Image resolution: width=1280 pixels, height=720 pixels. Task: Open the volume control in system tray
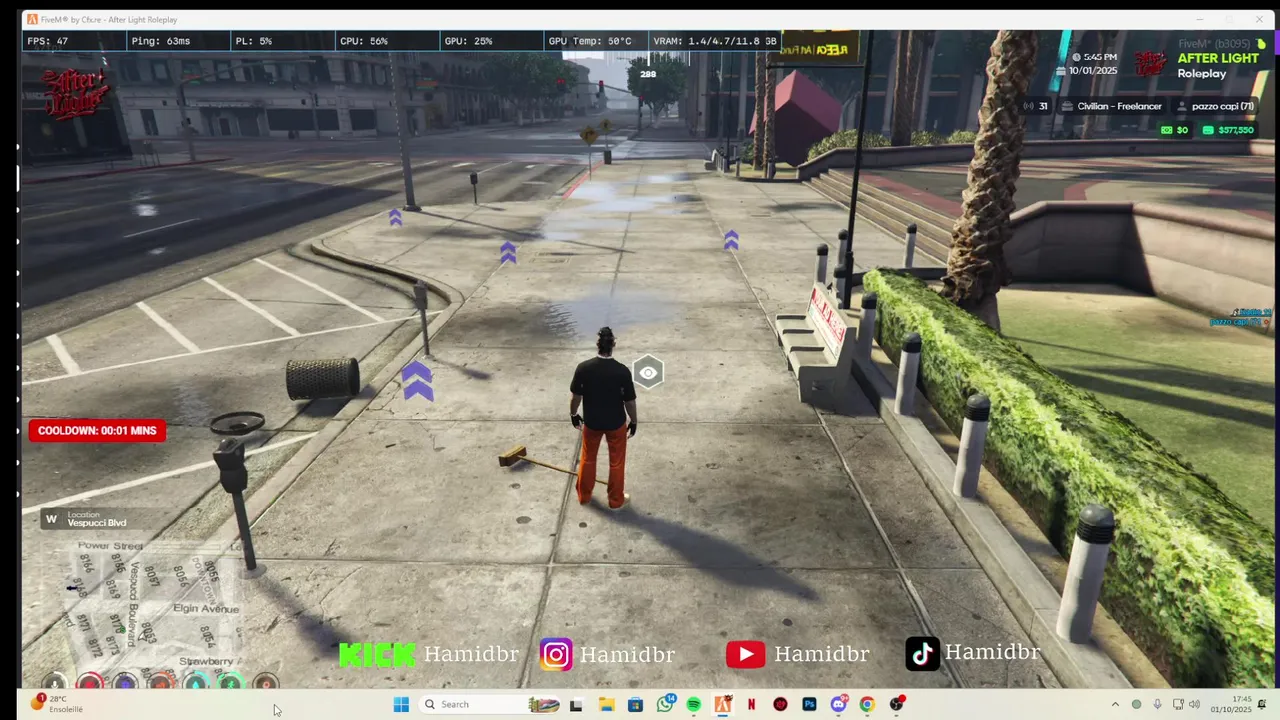1194,704
